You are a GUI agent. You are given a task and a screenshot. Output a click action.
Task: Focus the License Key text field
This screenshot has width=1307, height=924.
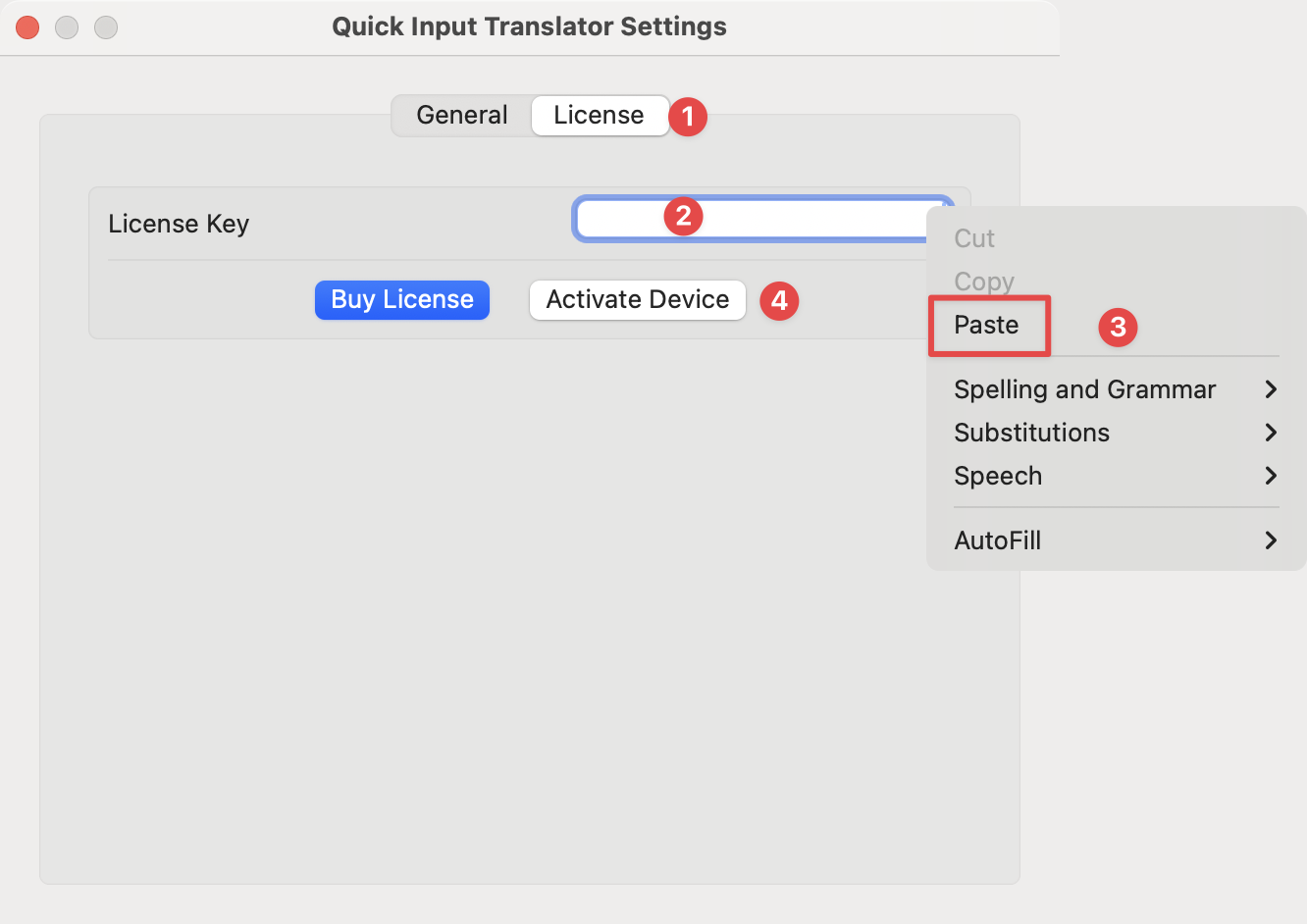coord(762,218)
